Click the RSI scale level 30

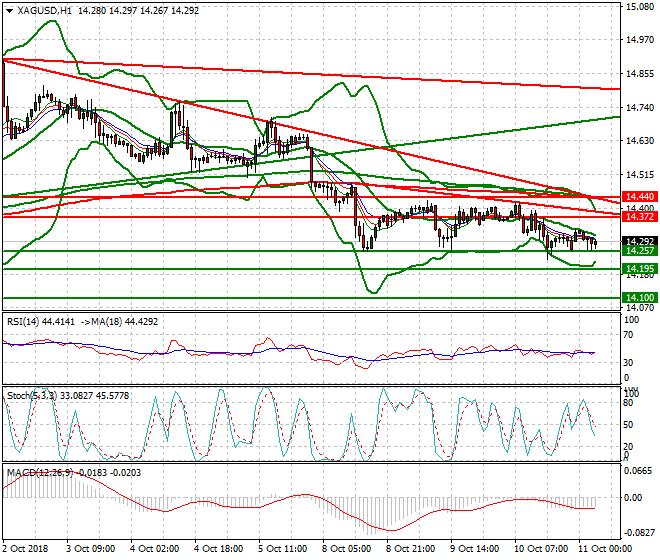[628, 363]
